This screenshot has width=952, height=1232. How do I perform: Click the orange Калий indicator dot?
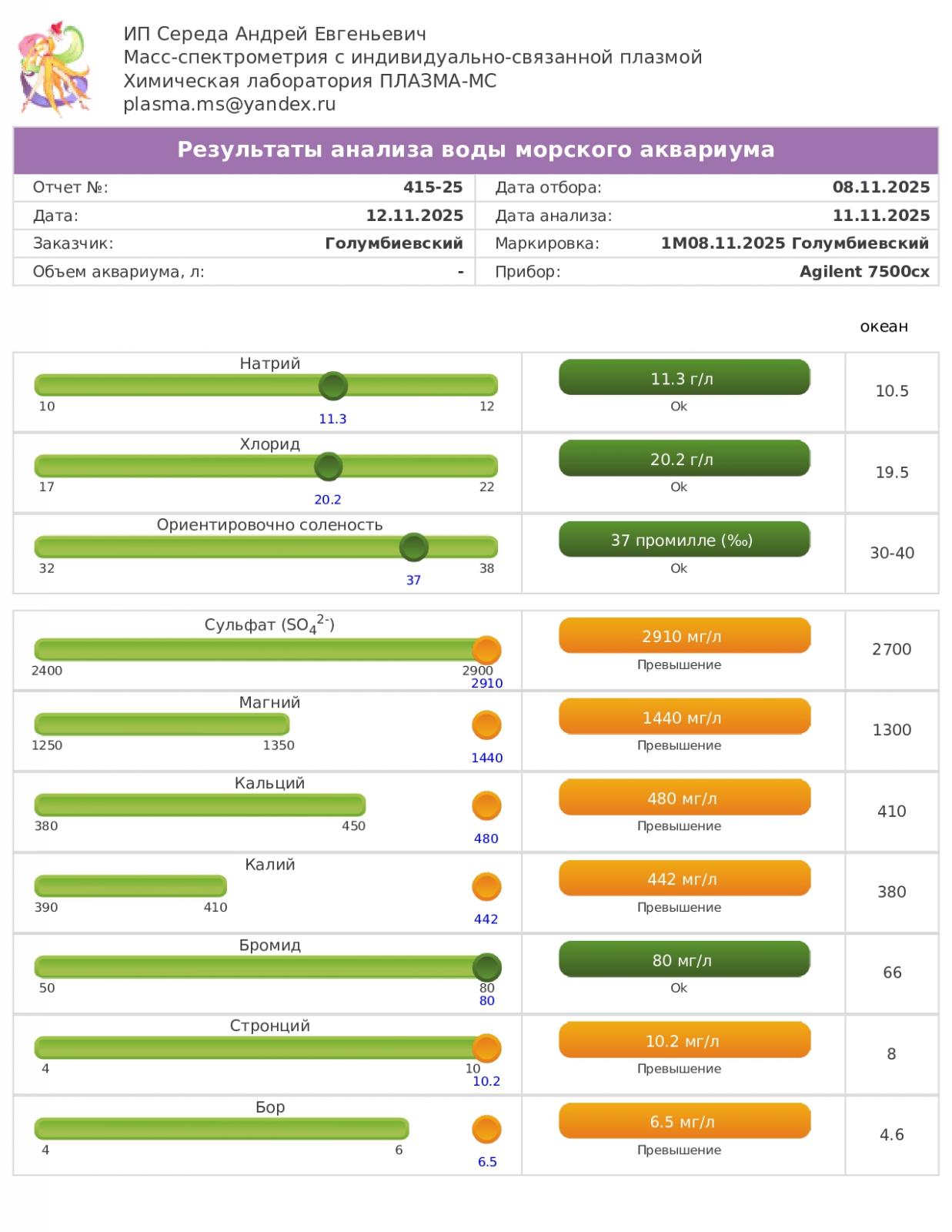[x=486, y=887]
